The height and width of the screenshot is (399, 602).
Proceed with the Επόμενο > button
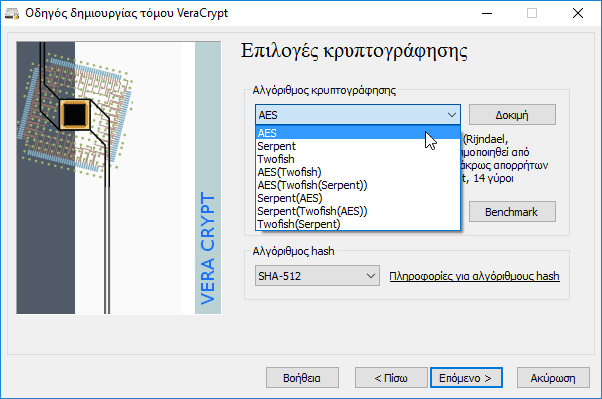click(466, 378)
